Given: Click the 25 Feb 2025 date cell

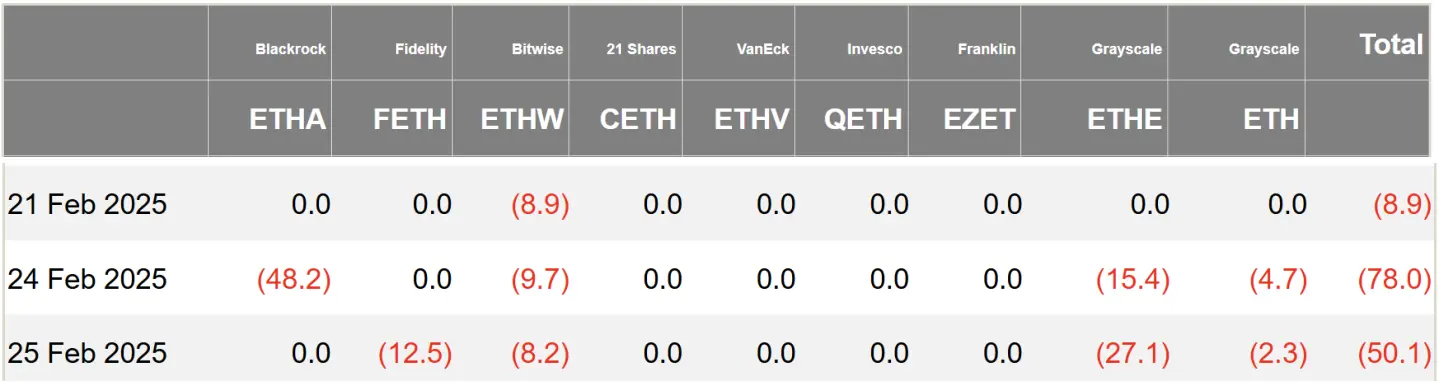Looking at the screenshot, I should 87,353.
